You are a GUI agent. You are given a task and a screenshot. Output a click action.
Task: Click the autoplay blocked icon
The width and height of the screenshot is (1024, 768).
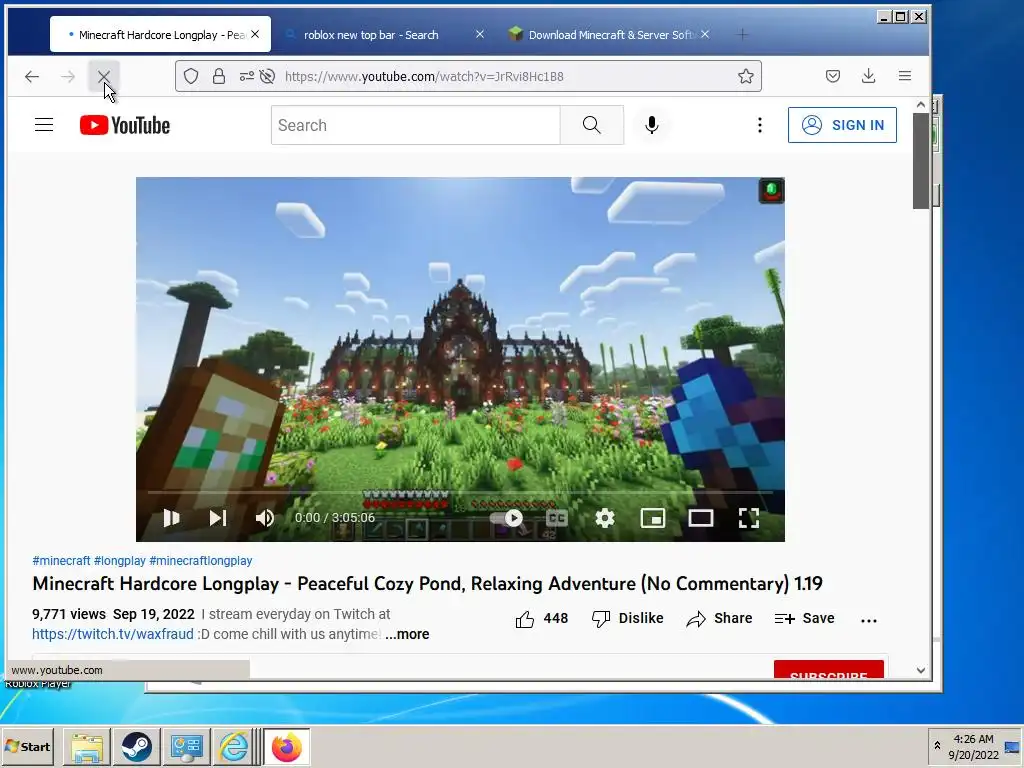pyautogui.click(x=267, y=76)
